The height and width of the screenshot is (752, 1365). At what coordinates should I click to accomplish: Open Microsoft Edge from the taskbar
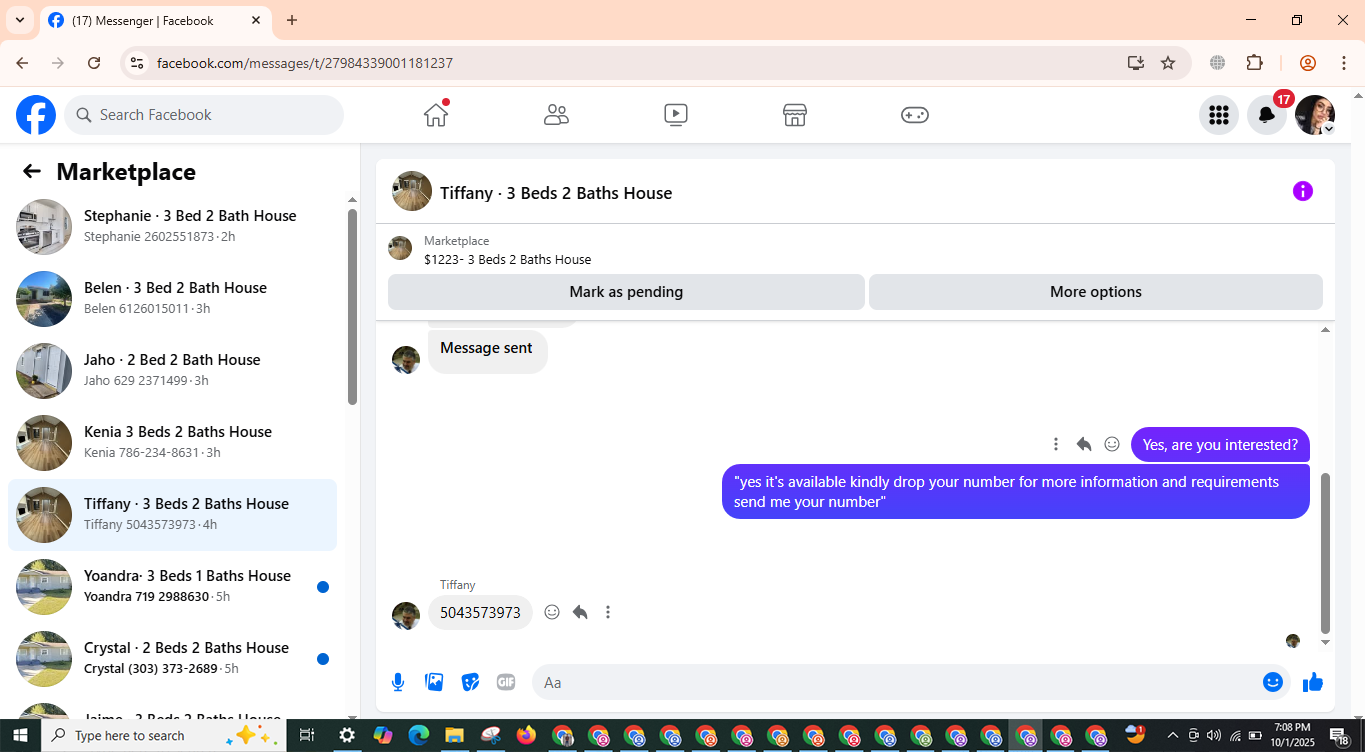pos(418,736)
